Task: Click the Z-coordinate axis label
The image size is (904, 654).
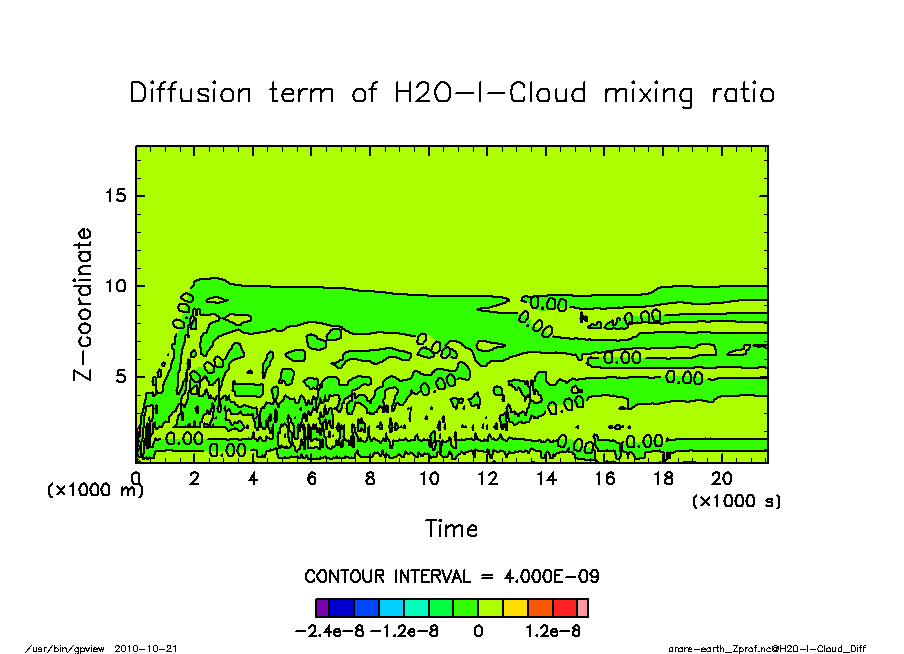Action: pyautogui.click(x=84, y=304)
